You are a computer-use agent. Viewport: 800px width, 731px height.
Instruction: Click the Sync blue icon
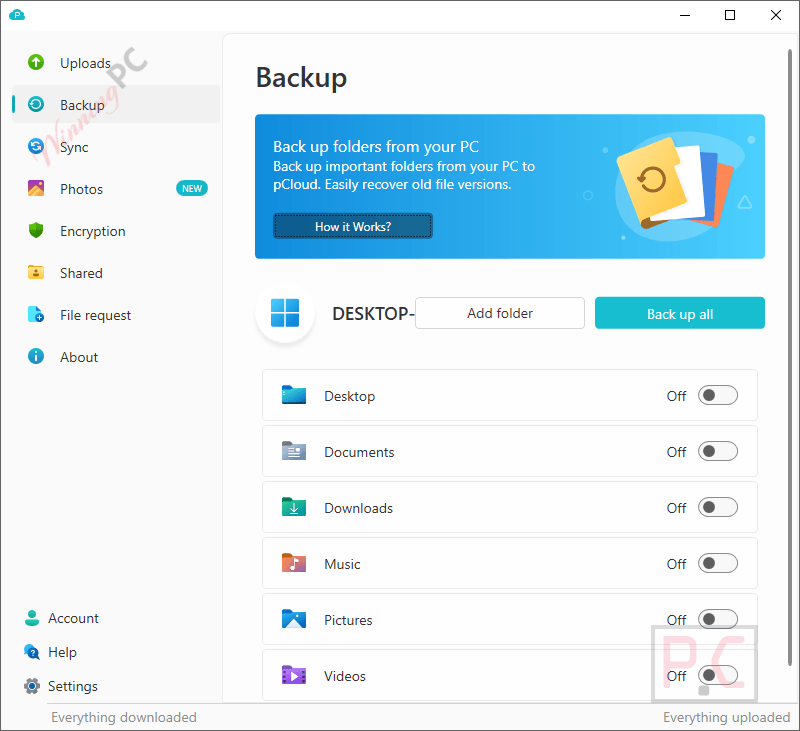[36, 146]
